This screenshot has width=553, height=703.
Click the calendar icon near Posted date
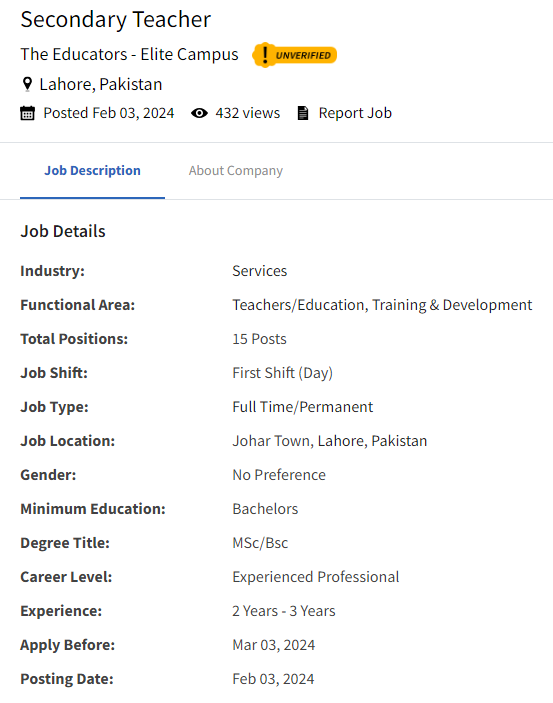27,113
